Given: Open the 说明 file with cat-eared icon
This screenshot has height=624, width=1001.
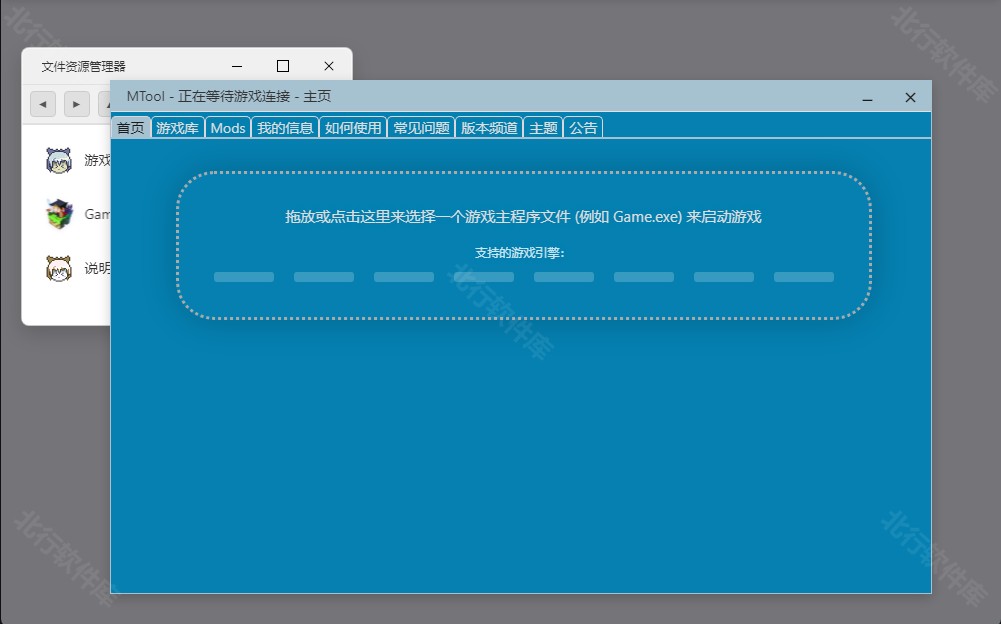Looking at the screenshot, I should point(60,268).
